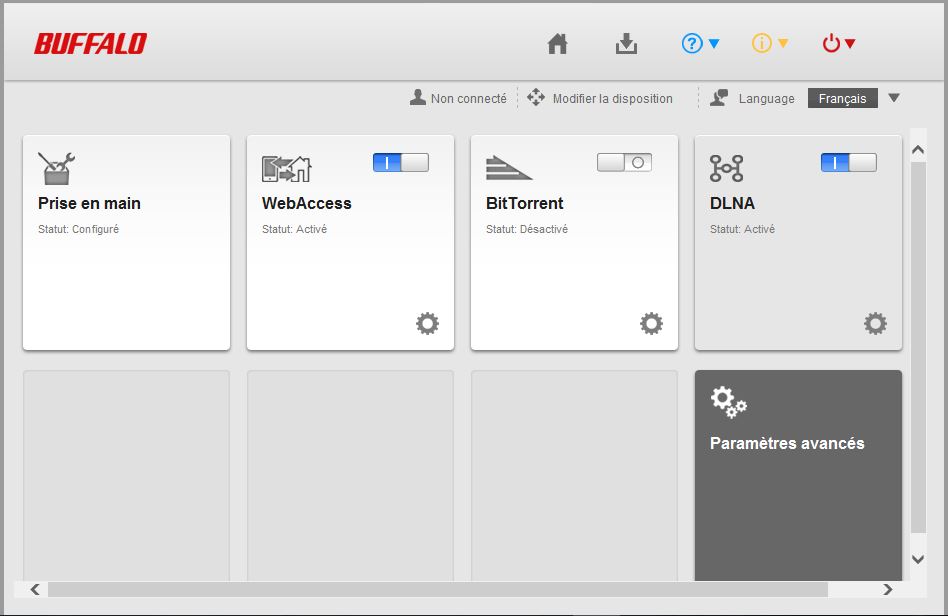Open WebAccess settings gear

click(x=427, y=323)
